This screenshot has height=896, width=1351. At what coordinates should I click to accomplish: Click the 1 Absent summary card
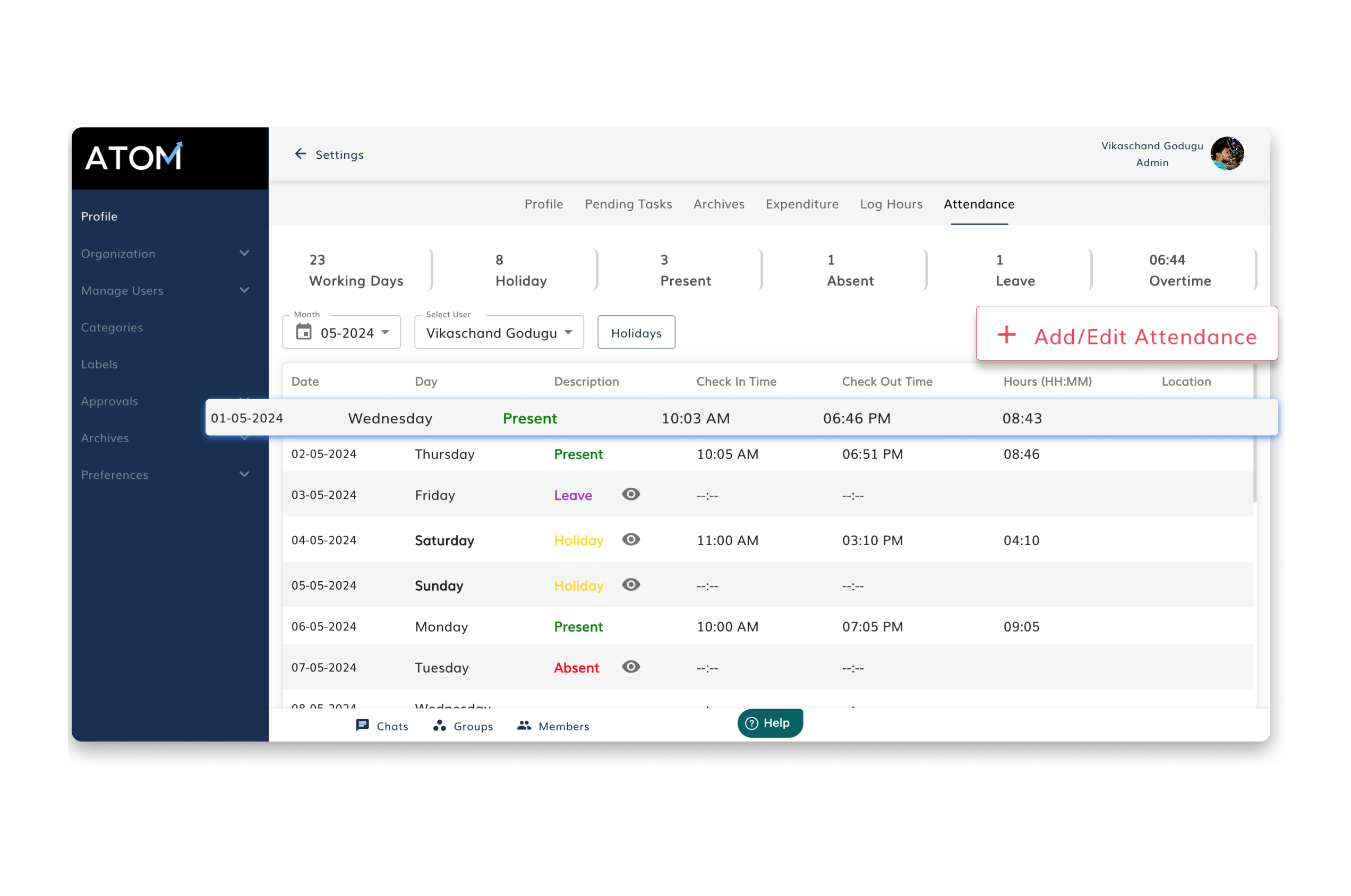(850, 270)
